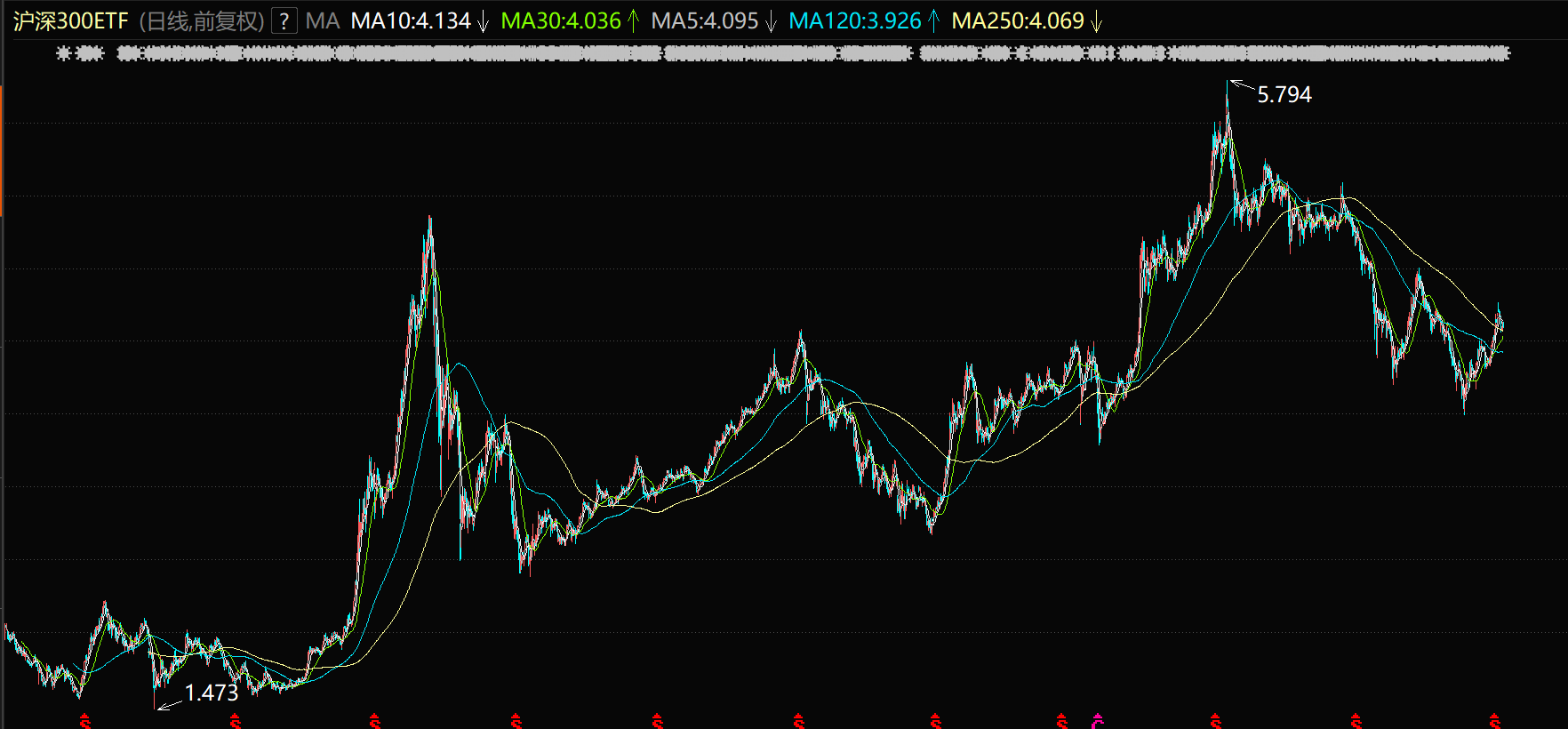Image resolution: width=1568 pixels, height=729 pixels.
Task: Click the 5.794 peak price label
Action: click(1284, 94)
